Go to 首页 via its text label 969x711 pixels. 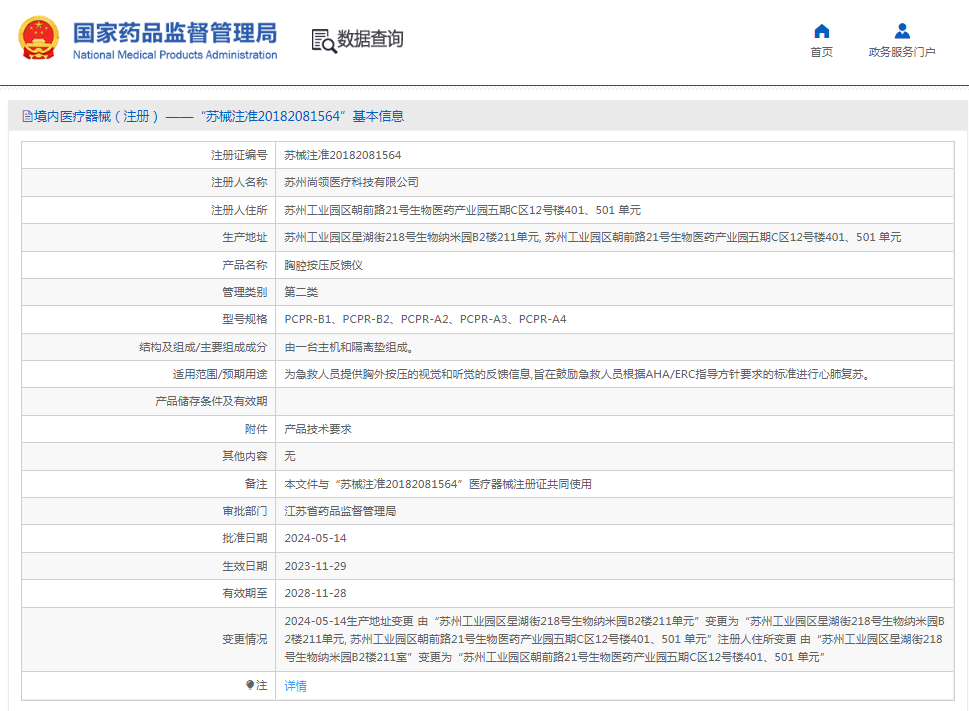click(821, 53)
